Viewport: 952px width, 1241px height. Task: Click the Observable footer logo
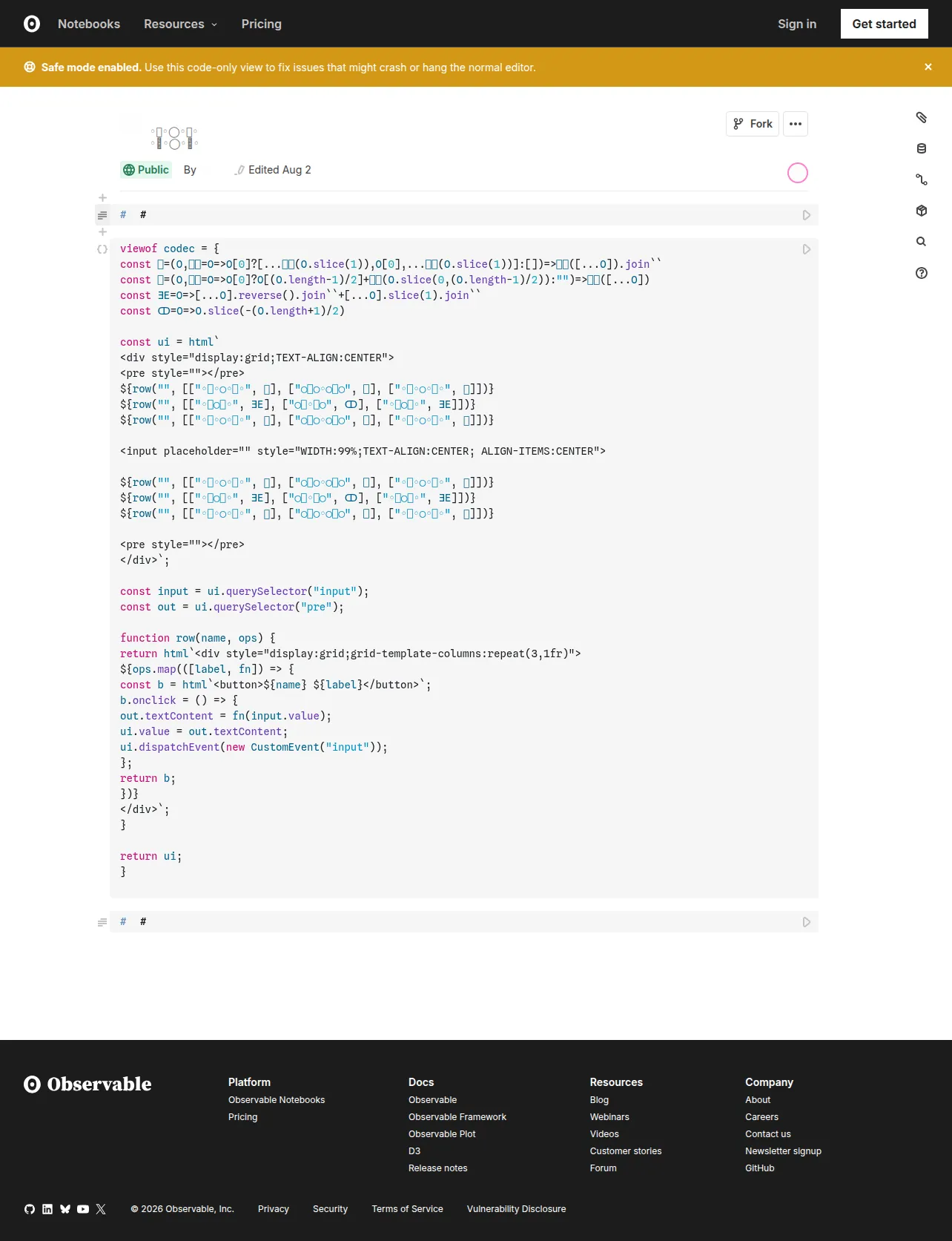click(87, 1084)
